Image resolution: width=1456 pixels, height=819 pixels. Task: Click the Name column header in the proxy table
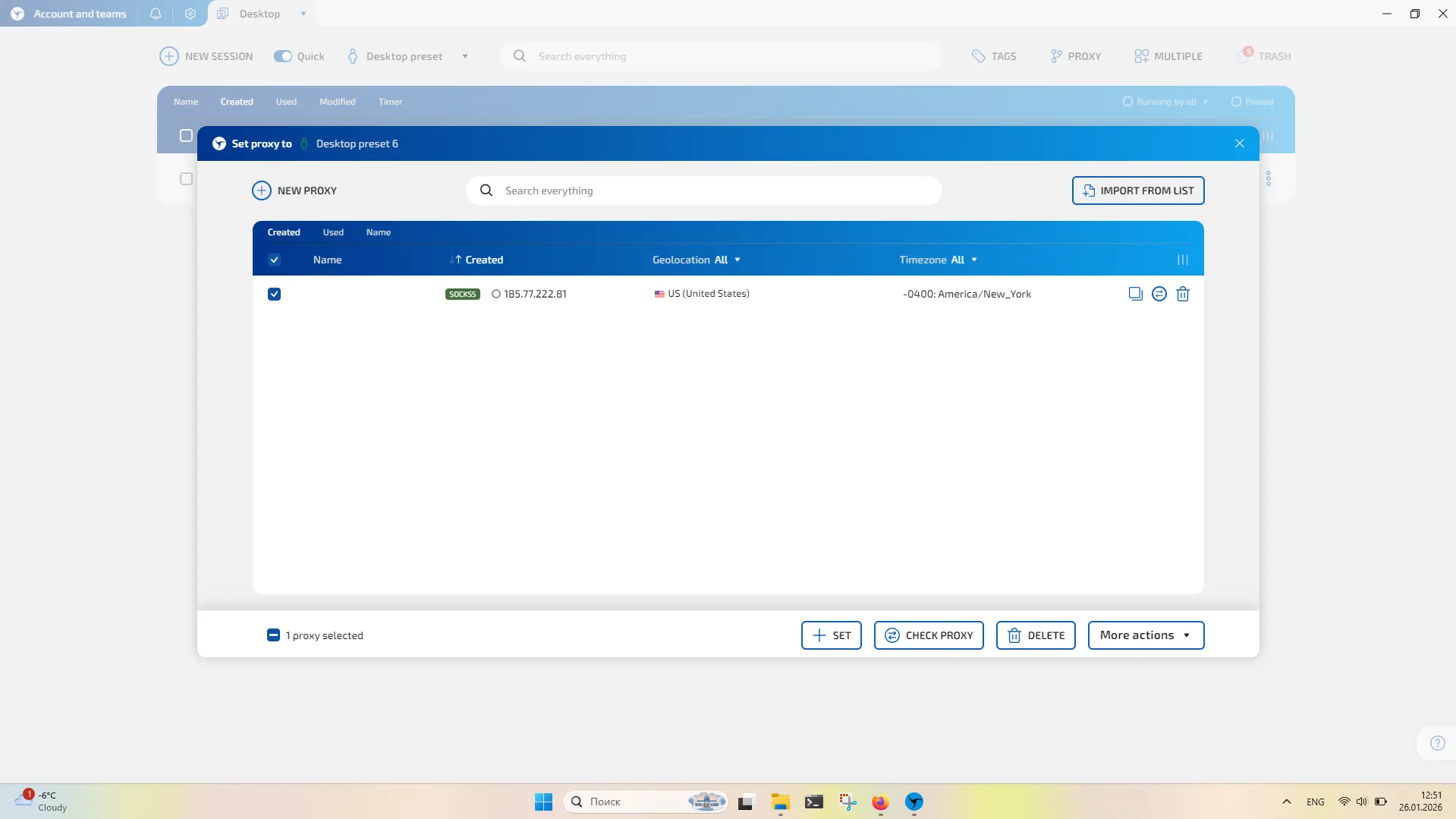tap(327, 260)
